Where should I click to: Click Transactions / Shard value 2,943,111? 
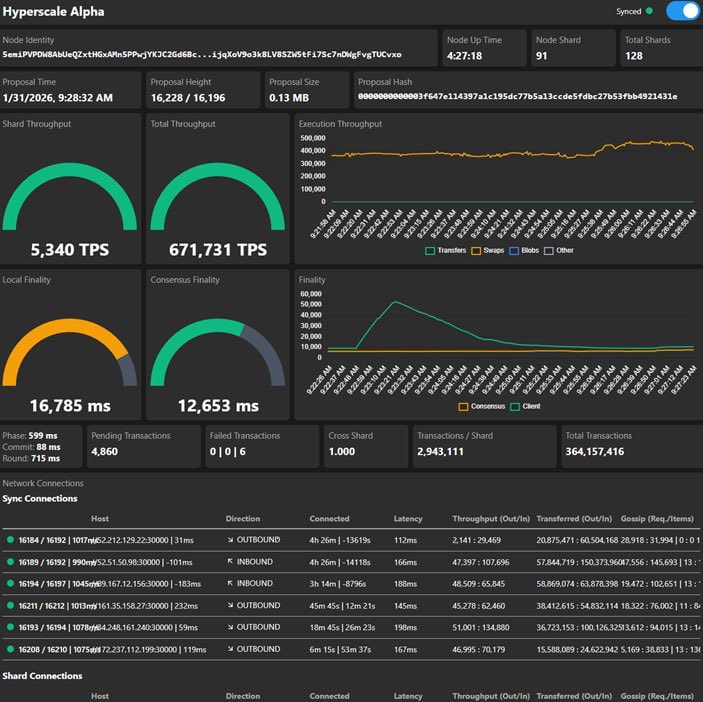click(440, 451)
